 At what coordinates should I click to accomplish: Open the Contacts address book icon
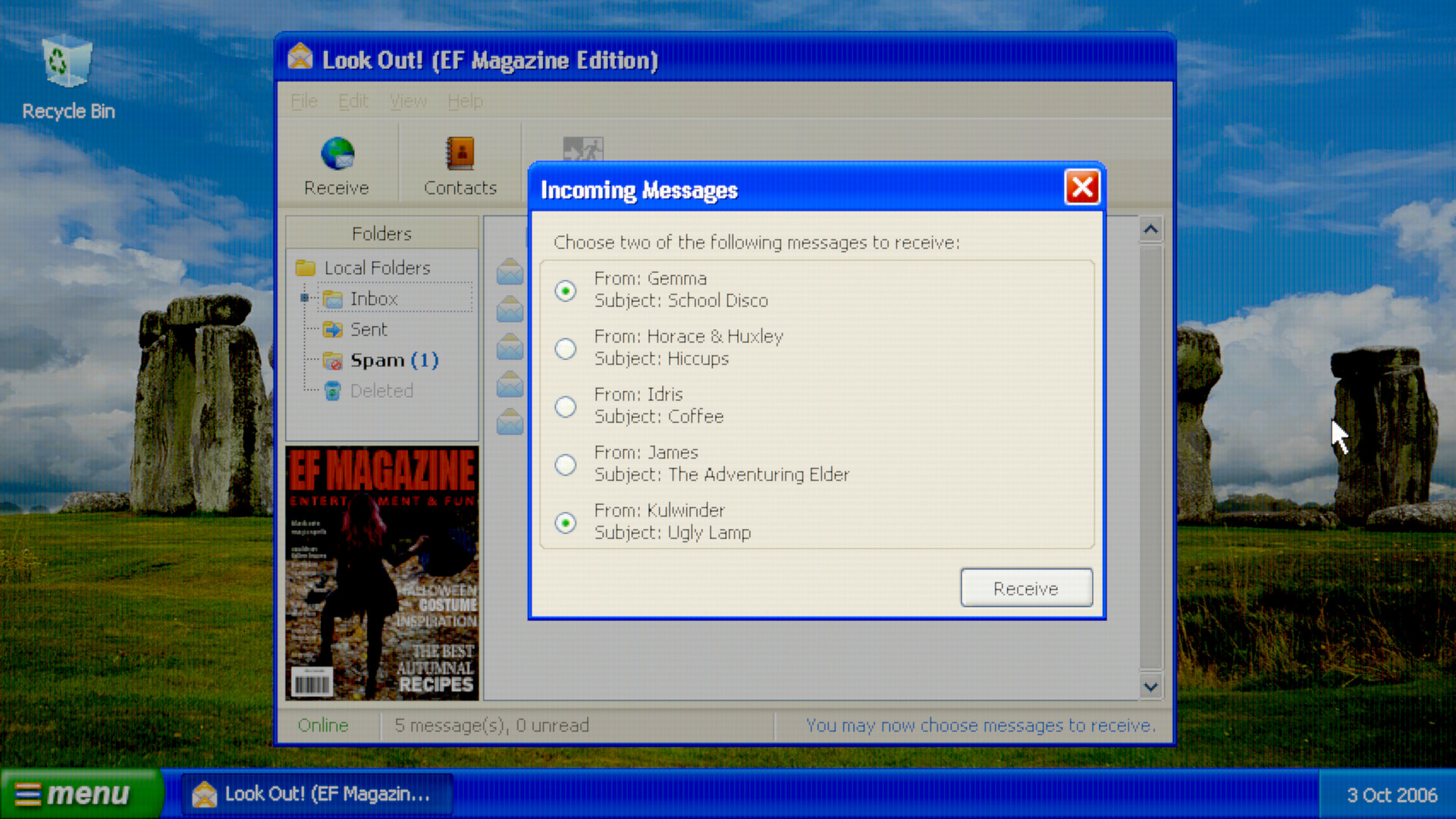point(460,154)
